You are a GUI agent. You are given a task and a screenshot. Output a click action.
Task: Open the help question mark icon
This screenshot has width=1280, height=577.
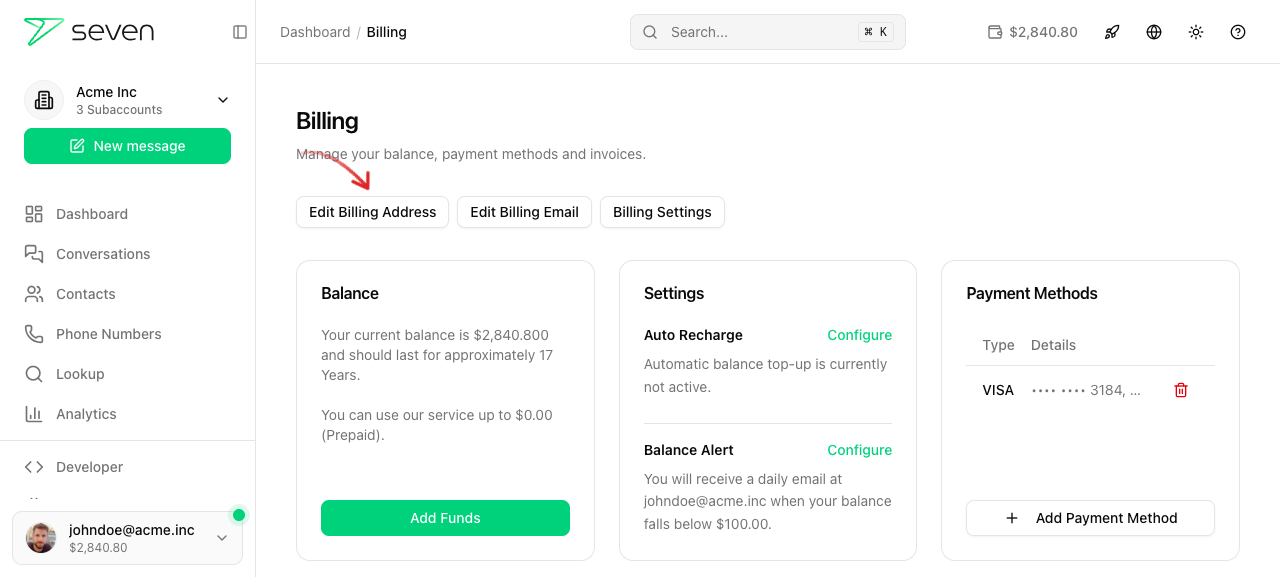click(x=1238, y=32)
